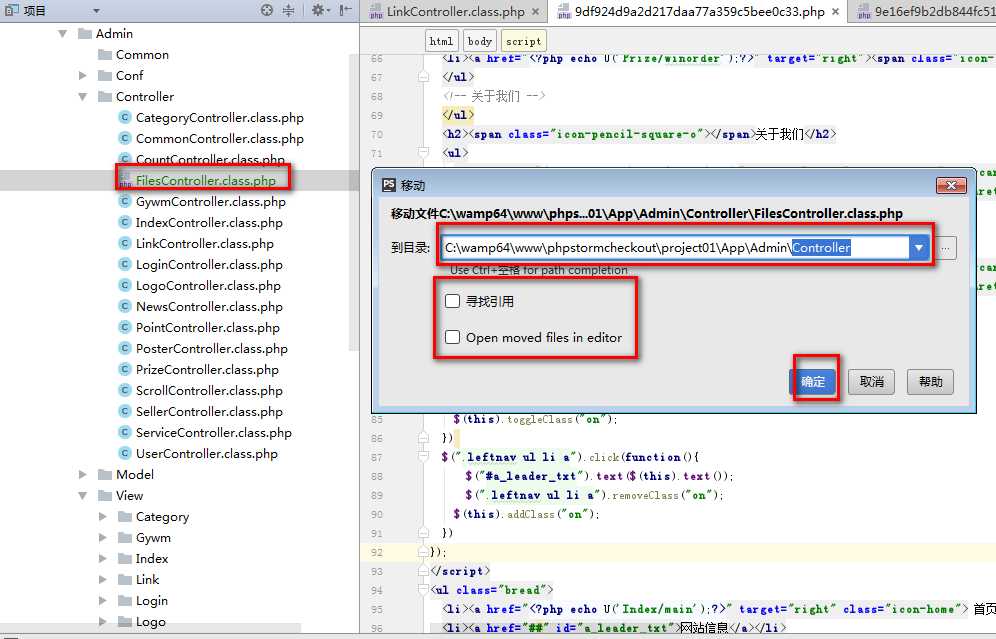The height and width of the screenshot is (639, 996).
Task: Select the body breadcrumb
Action: (x=480, y=41)
